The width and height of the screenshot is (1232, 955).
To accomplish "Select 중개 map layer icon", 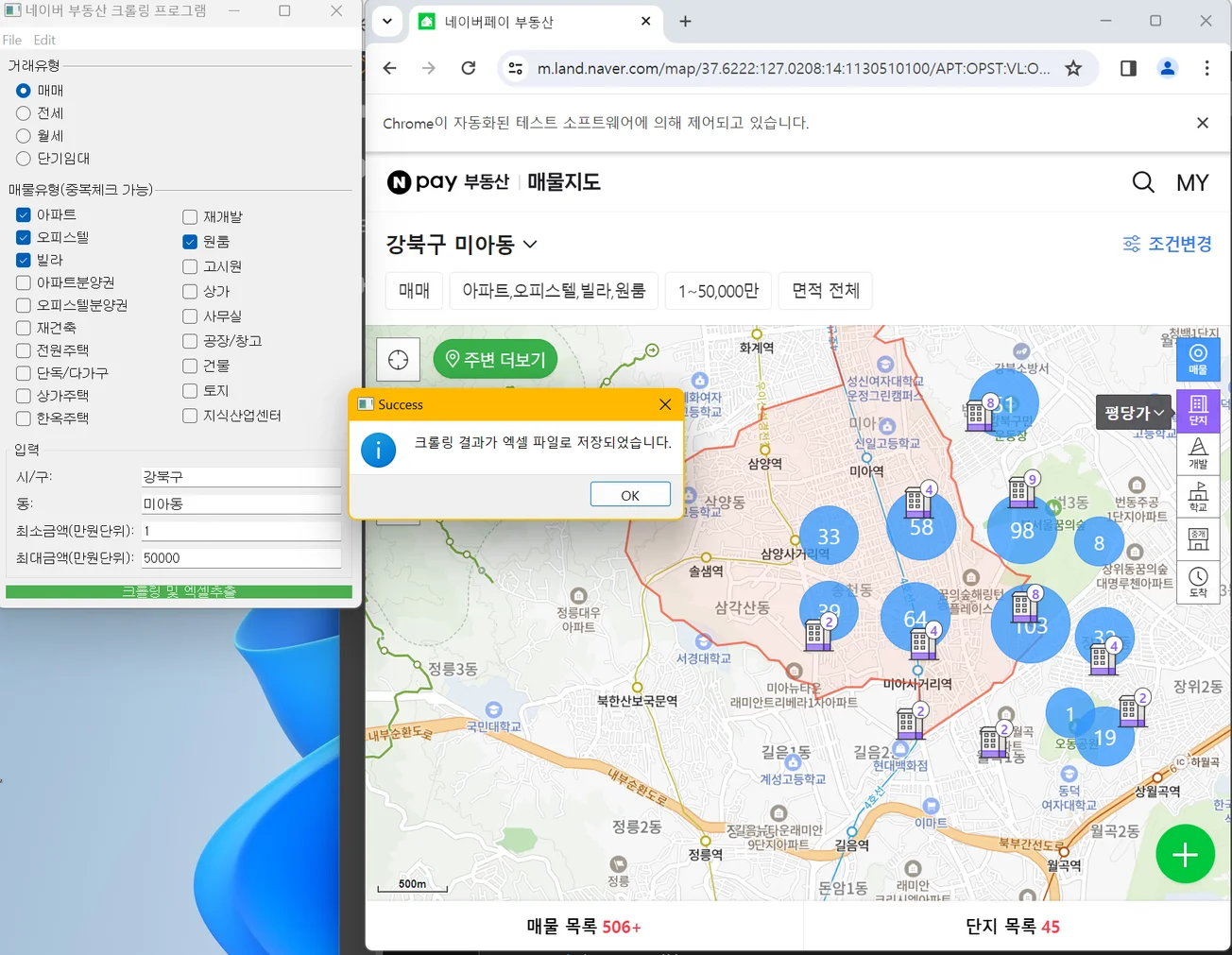I will (x=1198, y=539).
